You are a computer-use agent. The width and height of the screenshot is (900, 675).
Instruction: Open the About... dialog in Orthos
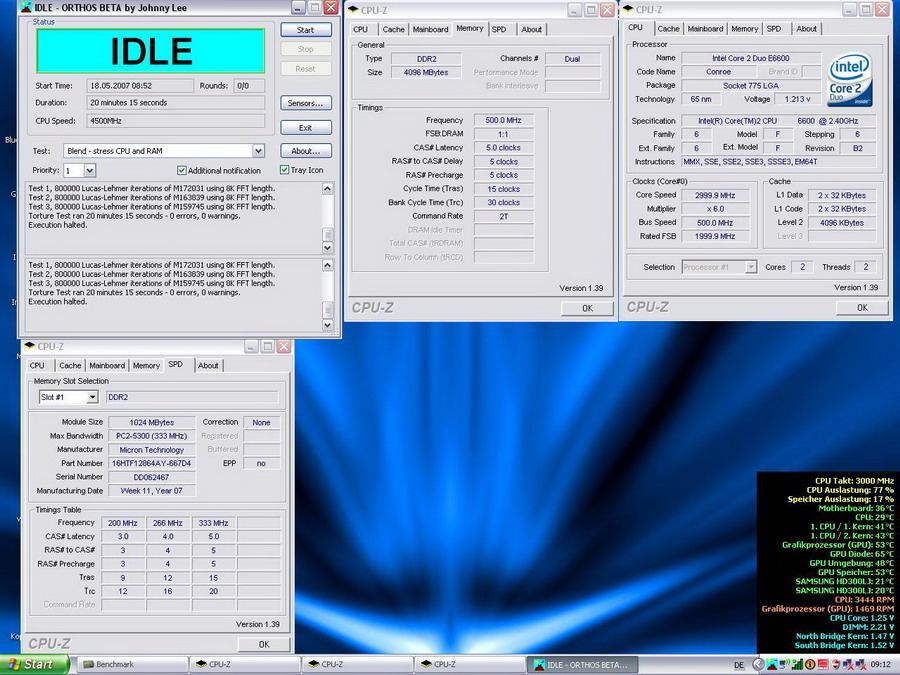306,151
